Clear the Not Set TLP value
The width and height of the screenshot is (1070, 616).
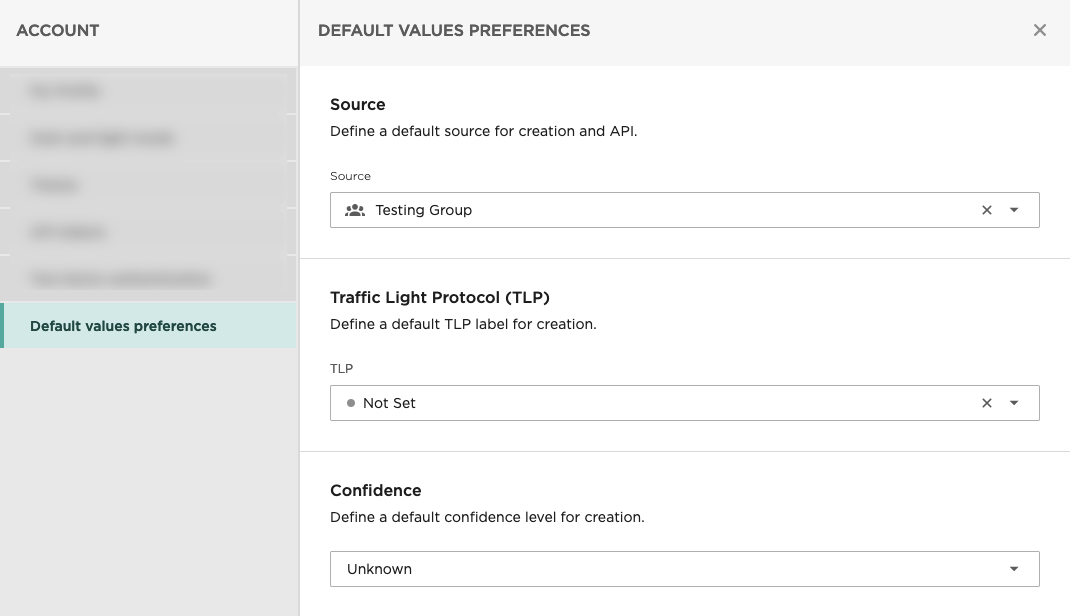pyautogui.click(x=986, y=403)
